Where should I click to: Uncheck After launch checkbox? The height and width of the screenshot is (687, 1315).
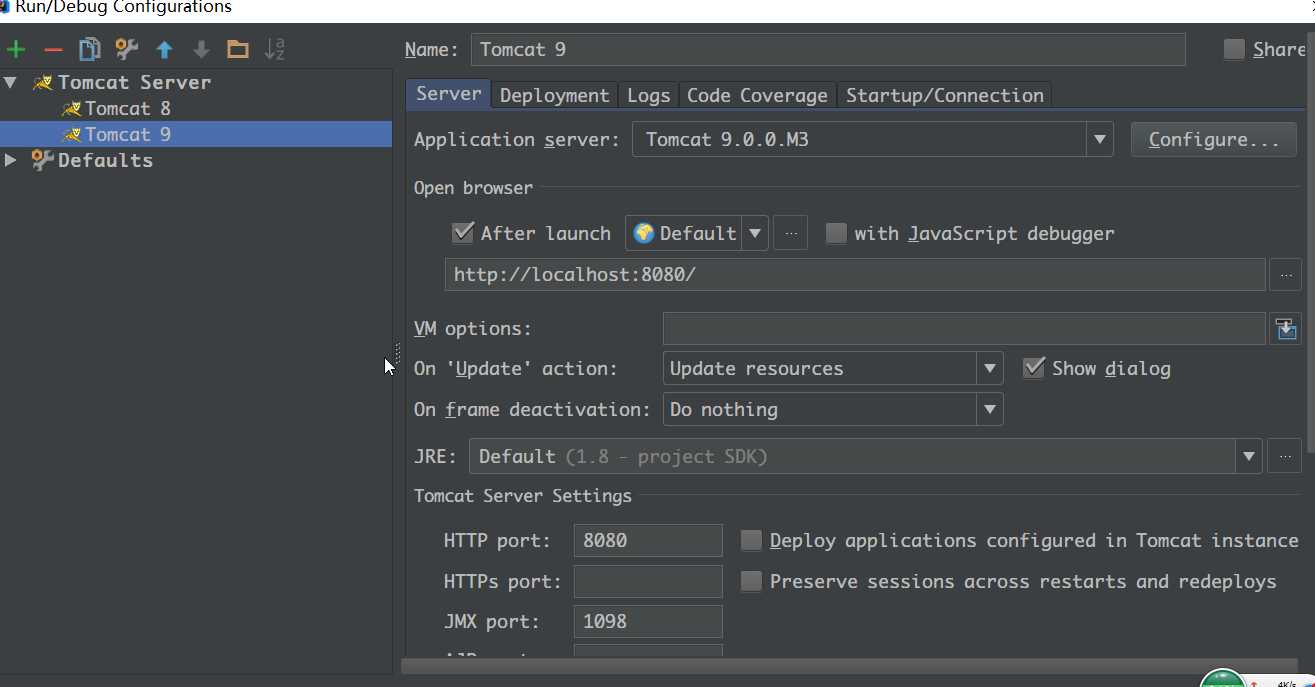(x=463, y=233)
